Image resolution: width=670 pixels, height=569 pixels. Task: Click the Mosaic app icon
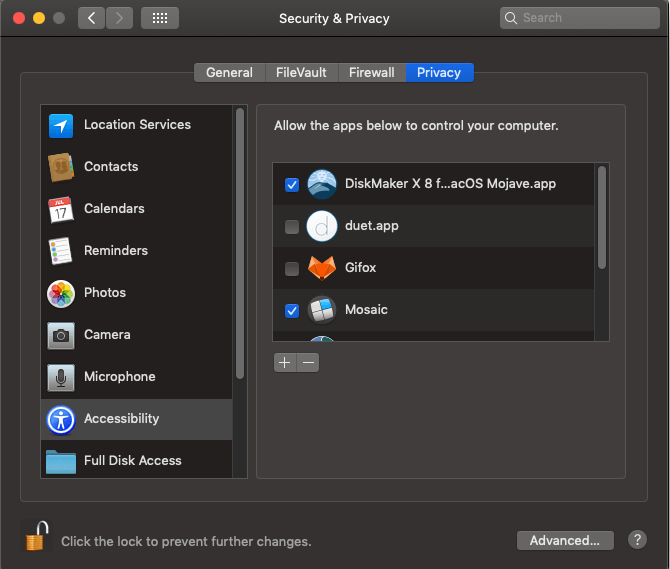click(322, 310)
